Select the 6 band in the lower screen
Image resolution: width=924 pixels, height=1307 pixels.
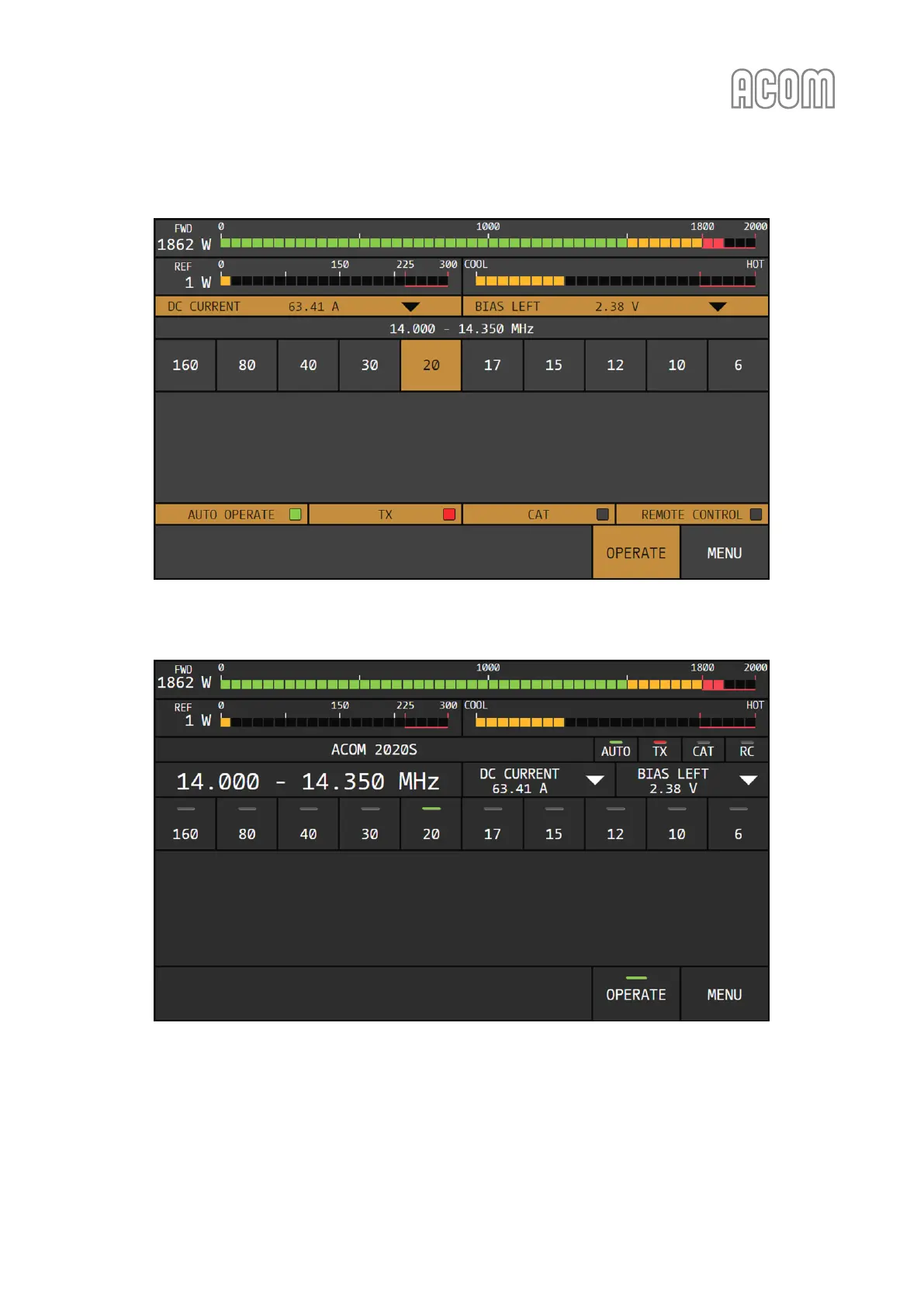click(x=738, y=825)
